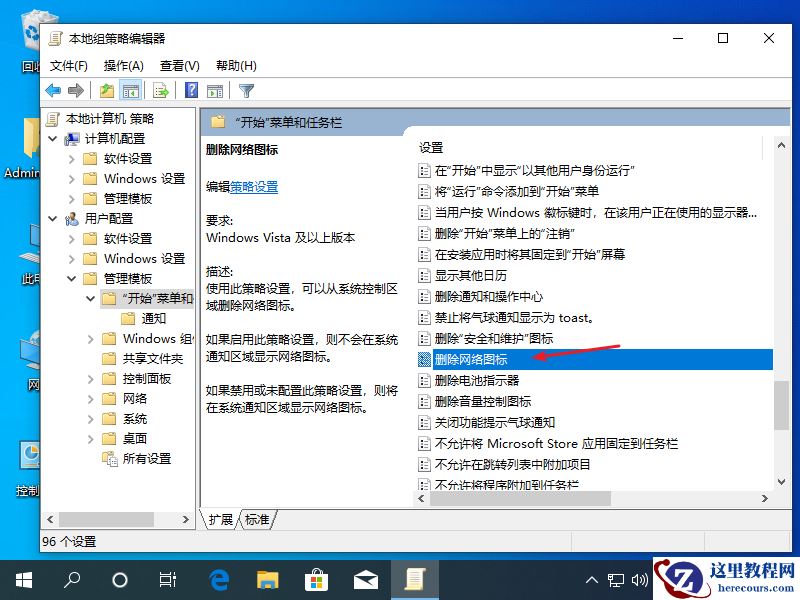Click the Back navigation arrow icon
The image size is (800, 600).
click(52, 90)
